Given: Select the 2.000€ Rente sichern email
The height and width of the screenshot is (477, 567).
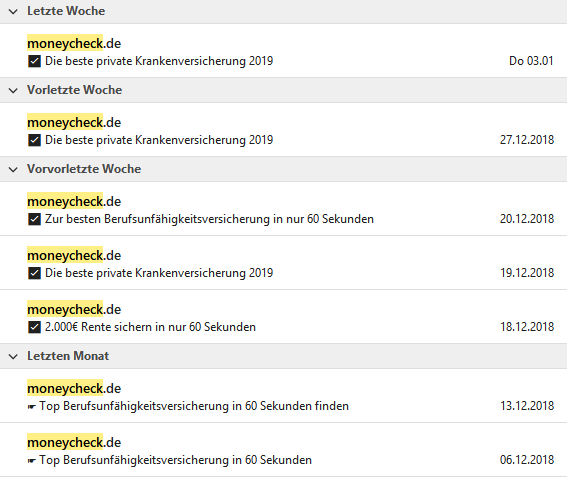Looking at the screenshot, I should pyautogui.click(x=284, y=316).
